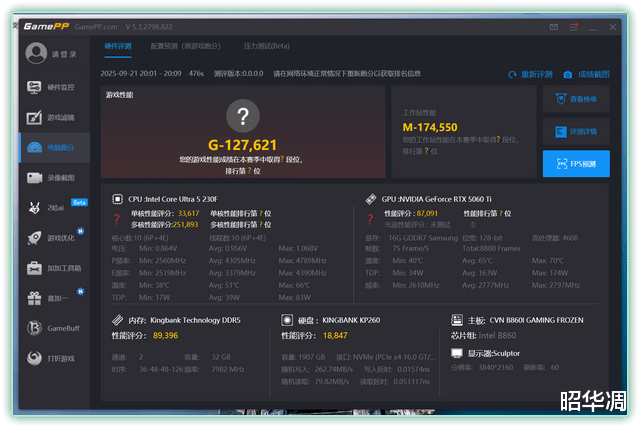Click the GamePP logo in the title bar
The height and width of the screenshot is (428, 640).
[46, 27]
